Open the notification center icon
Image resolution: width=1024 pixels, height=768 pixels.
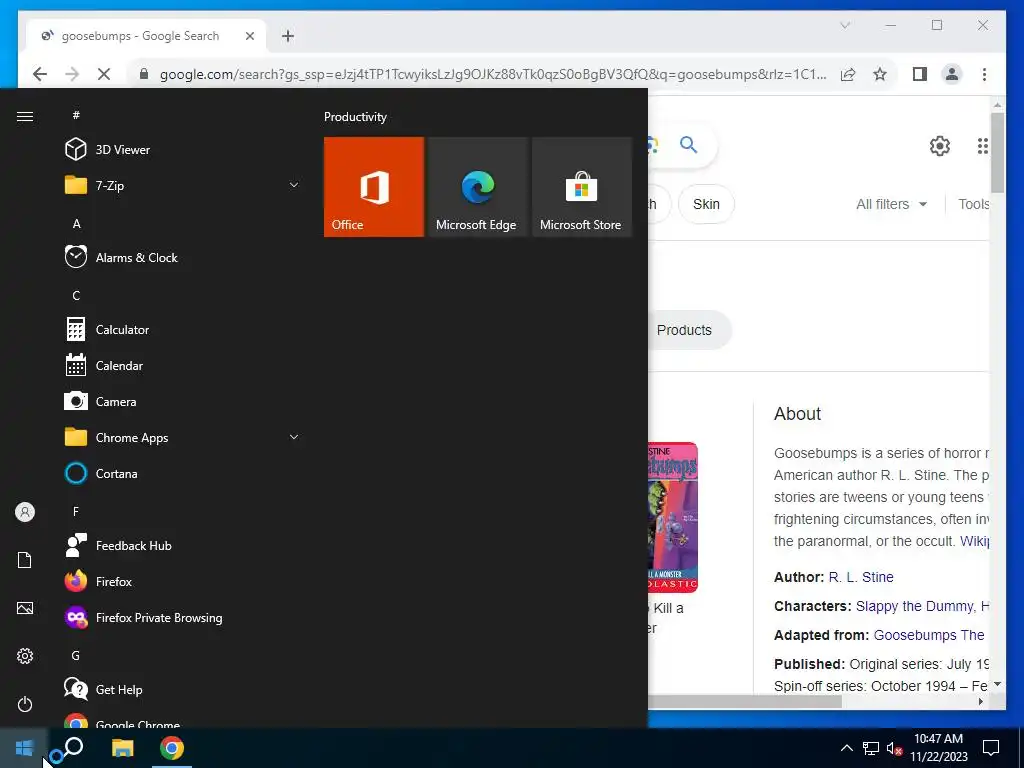pyautogui.click(x=991, y=748)
